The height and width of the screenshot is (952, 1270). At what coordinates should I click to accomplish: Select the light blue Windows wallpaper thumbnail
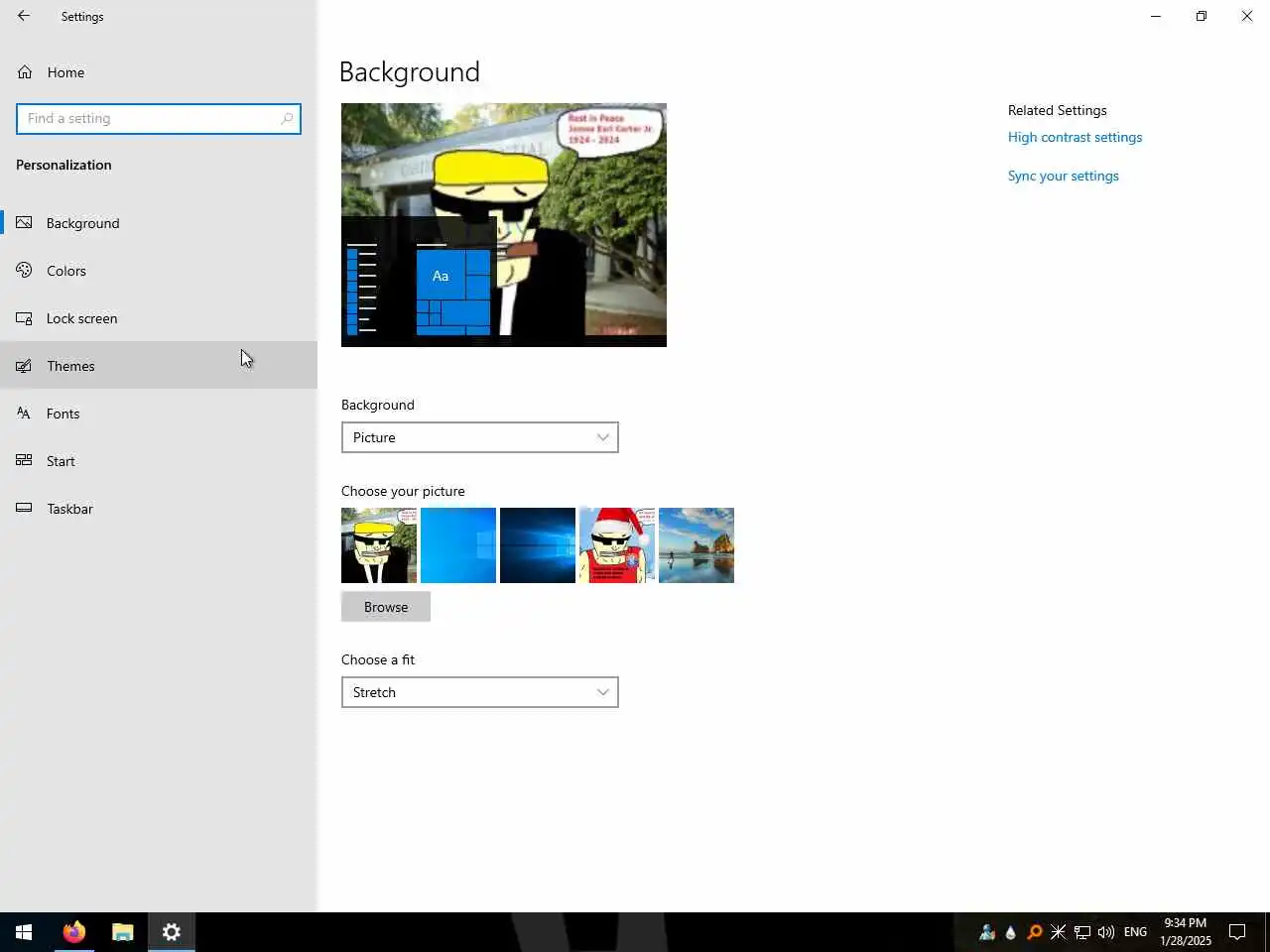[458, 545]
